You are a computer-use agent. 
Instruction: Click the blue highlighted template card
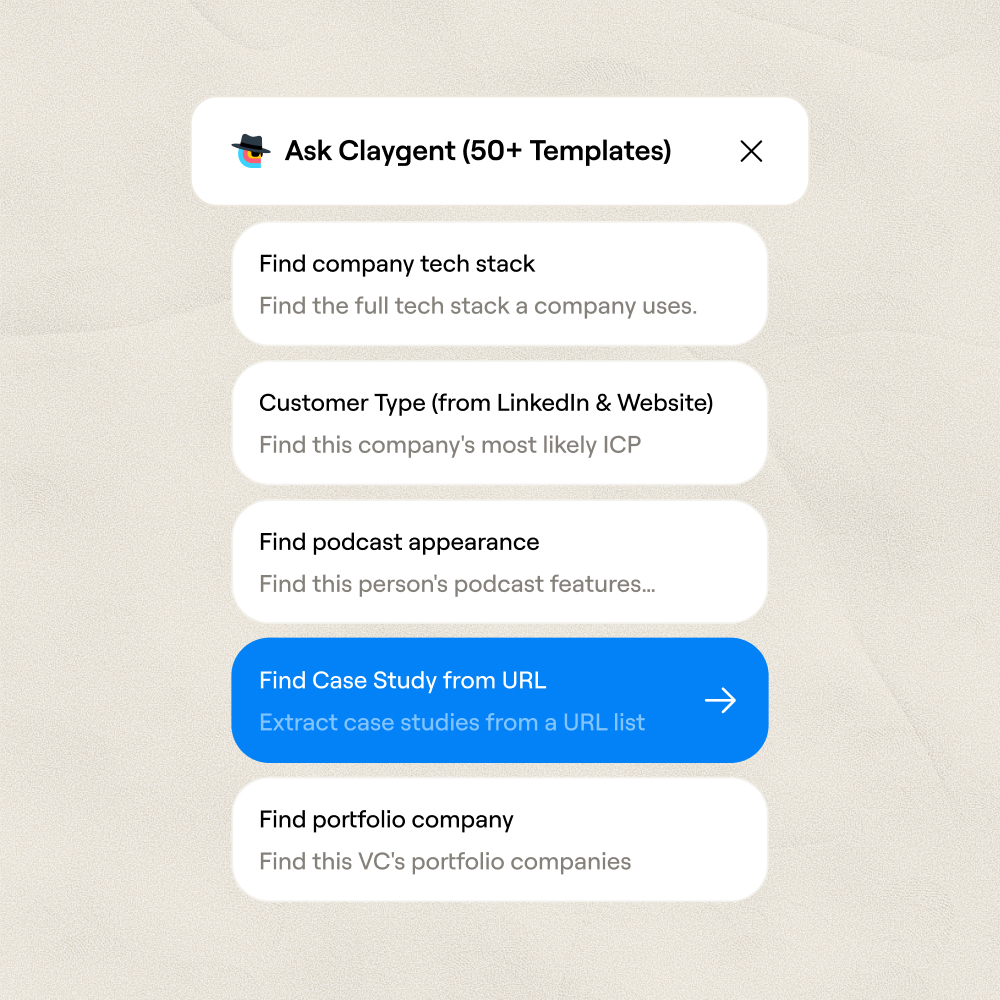[499, 700]
